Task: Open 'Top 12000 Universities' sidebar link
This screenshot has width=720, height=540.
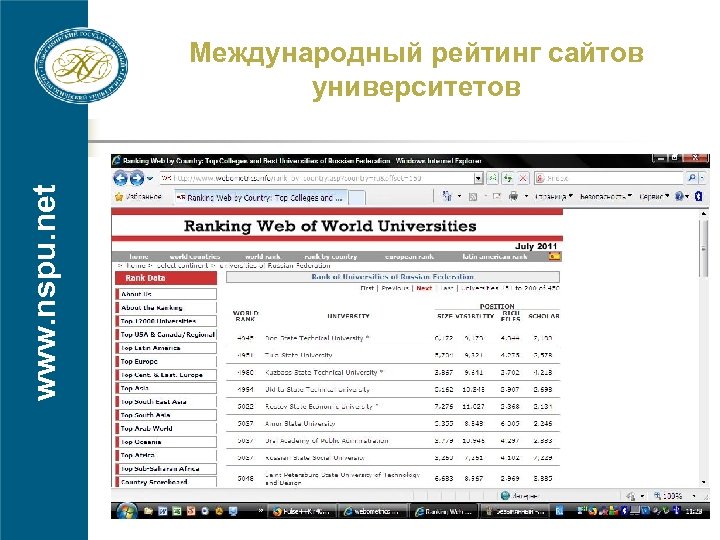Action: click(x=166, y=321)
